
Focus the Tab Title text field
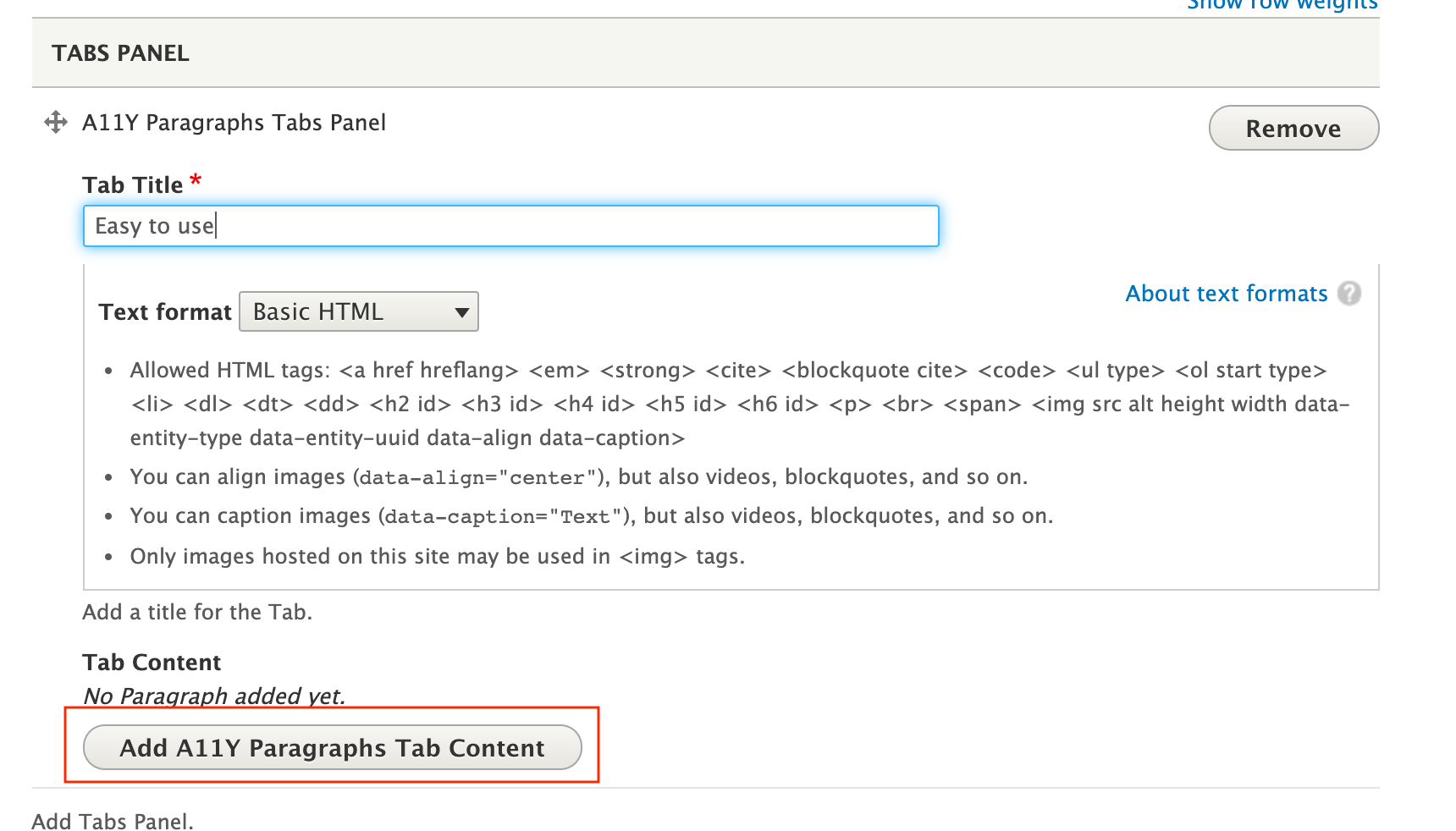tap(510, 226)
